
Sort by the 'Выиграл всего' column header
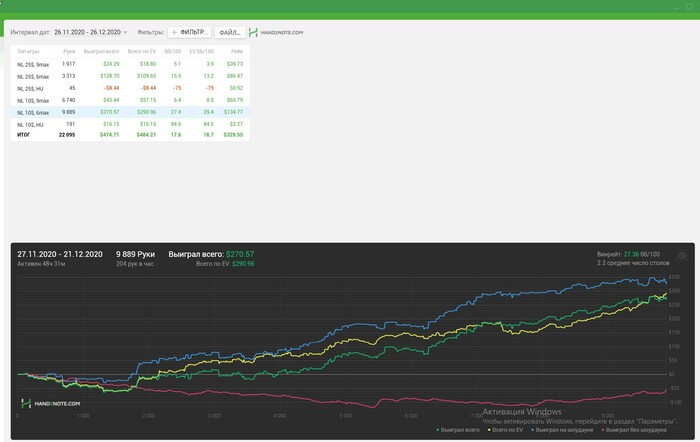pyautogui.click(x=101, y=51)
